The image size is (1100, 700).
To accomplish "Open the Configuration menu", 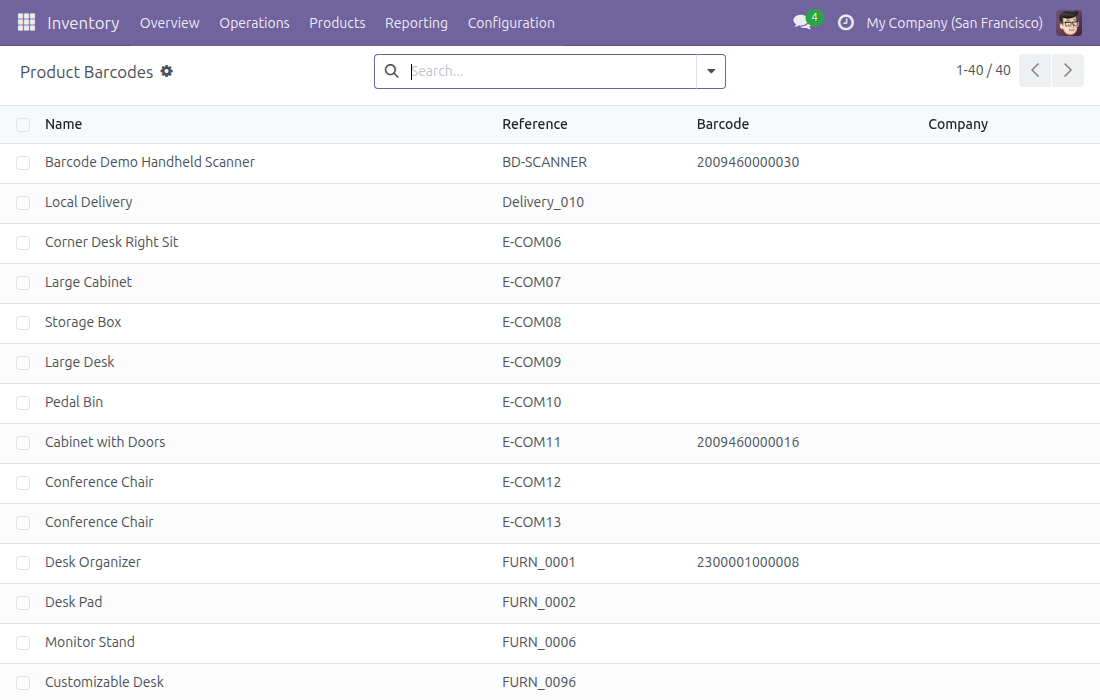I will (511, 22).
